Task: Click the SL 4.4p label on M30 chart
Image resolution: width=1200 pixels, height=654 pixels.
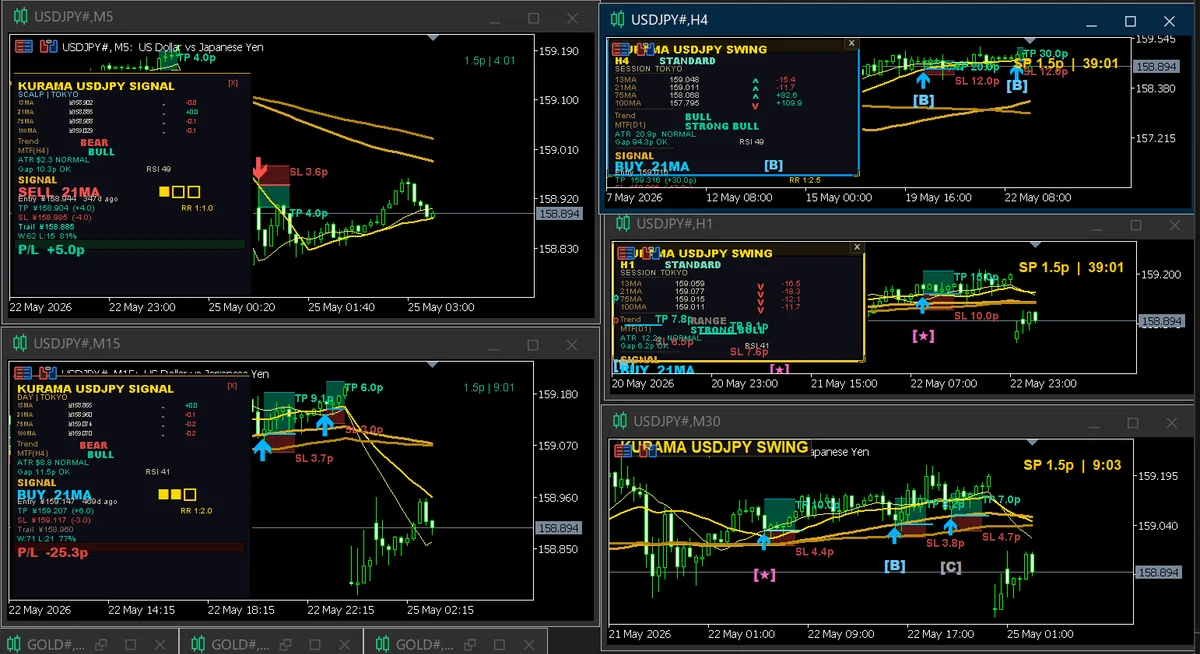Action: coord(814,551)
